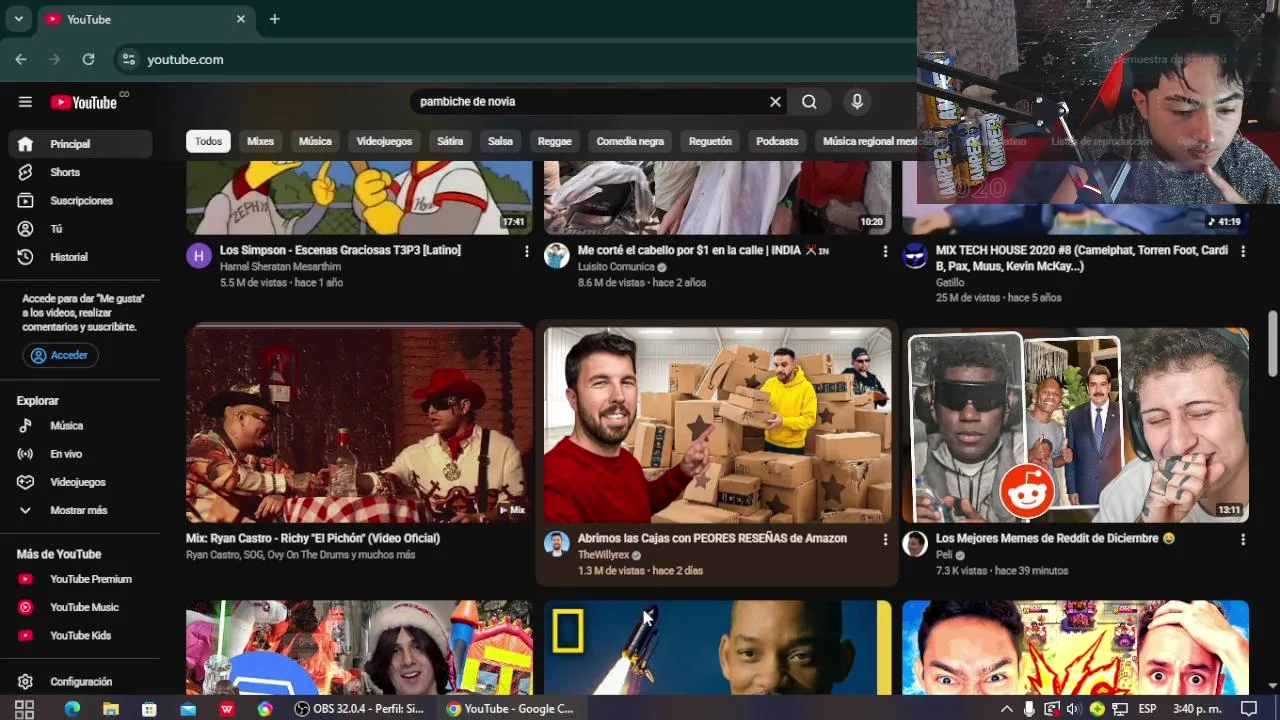Open options menu for Me corté el cabello video
The width and height of the screenshot is (1280, 720).
pos(885,252)
